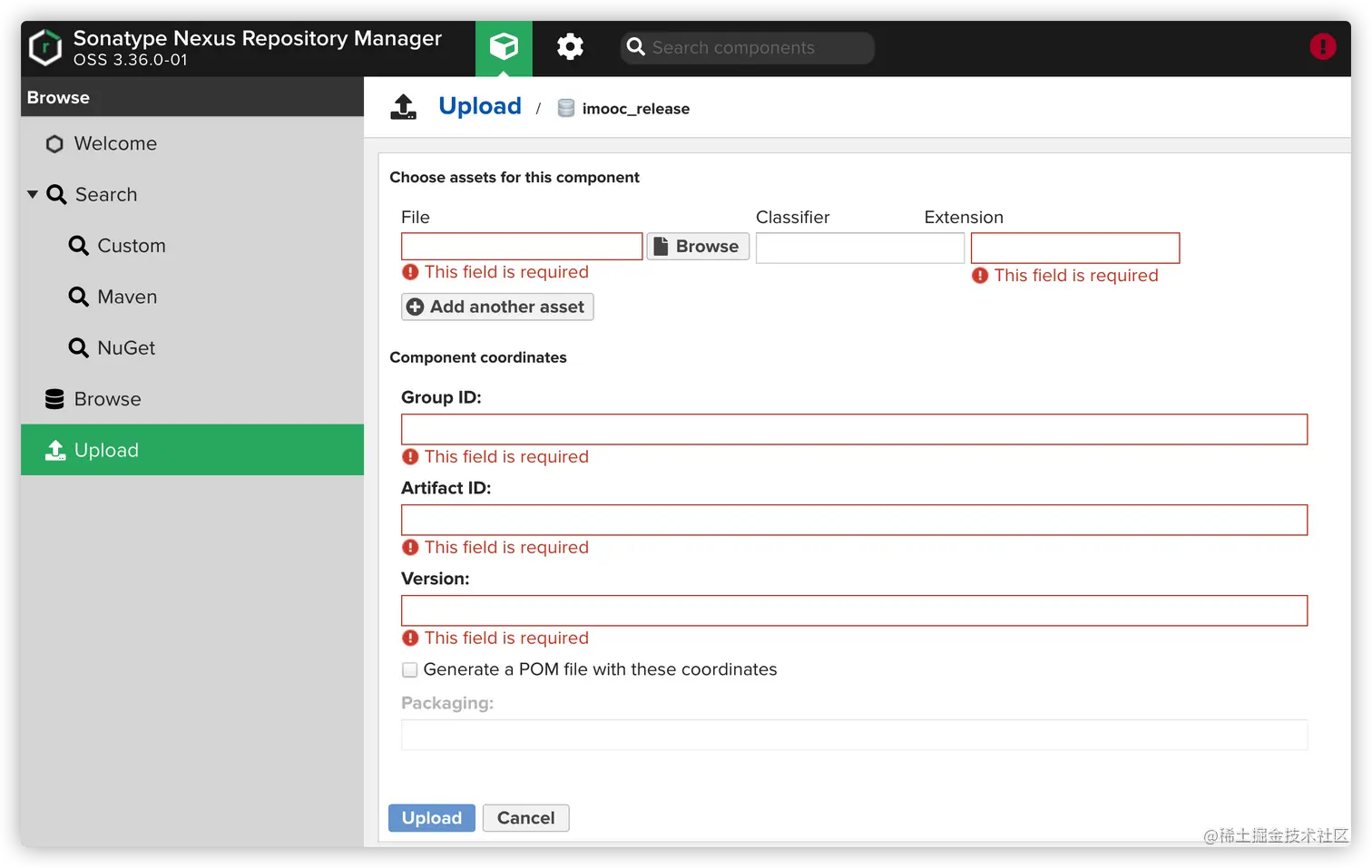Open Browse in the sidebar
The width and height of the screenshot is (1372, 868).
coord(107,399)
